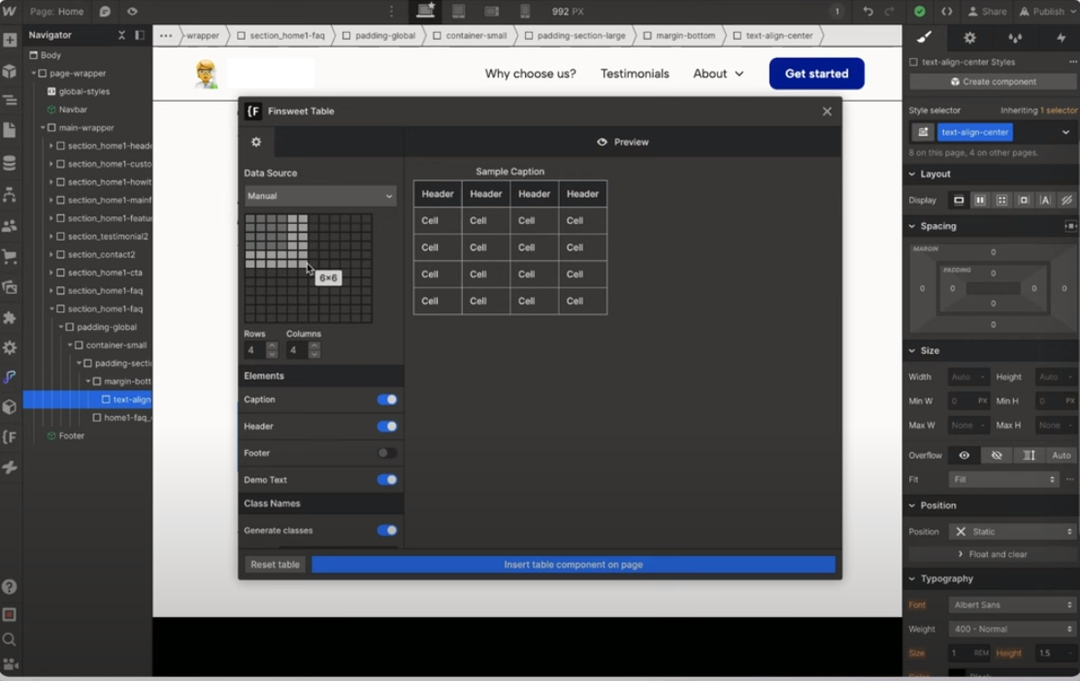This screenshot has width=1080, height=681.
Task: Click the Publish button
Action: point(1046,12)
